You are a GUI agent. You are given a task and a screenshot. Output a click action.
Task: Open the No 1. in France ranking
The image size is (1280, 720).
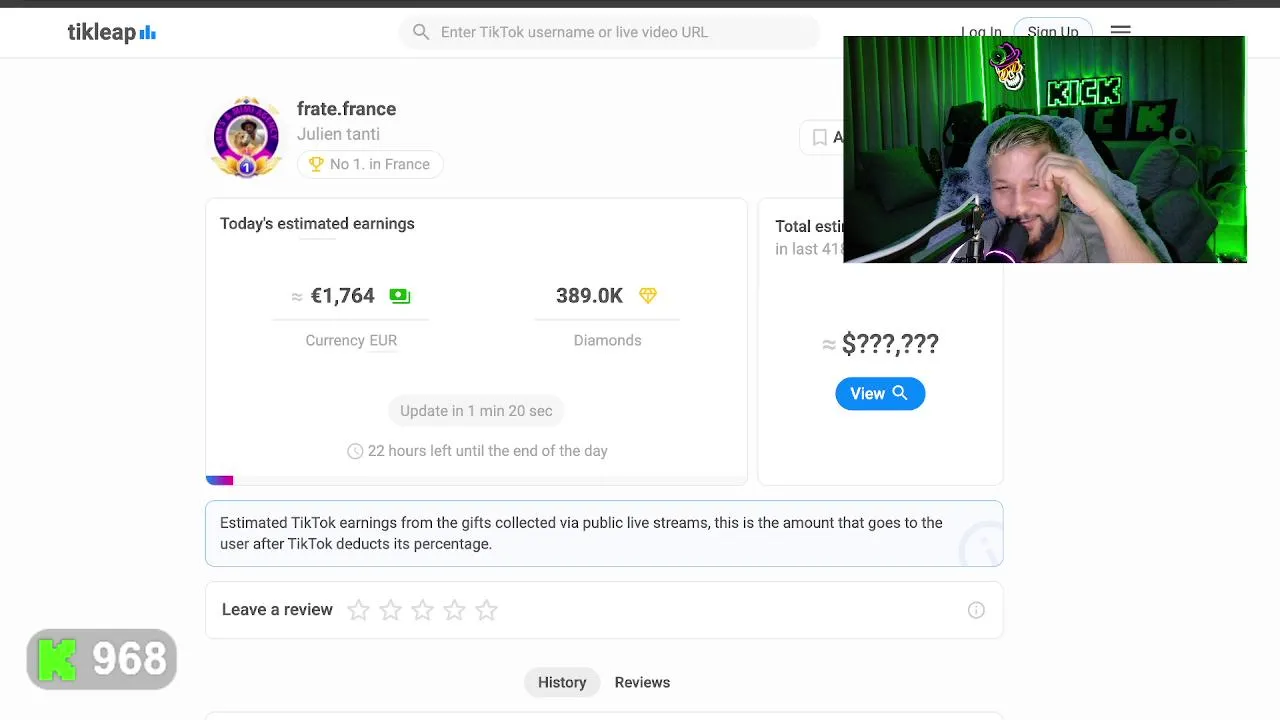[x=370, y=164]
